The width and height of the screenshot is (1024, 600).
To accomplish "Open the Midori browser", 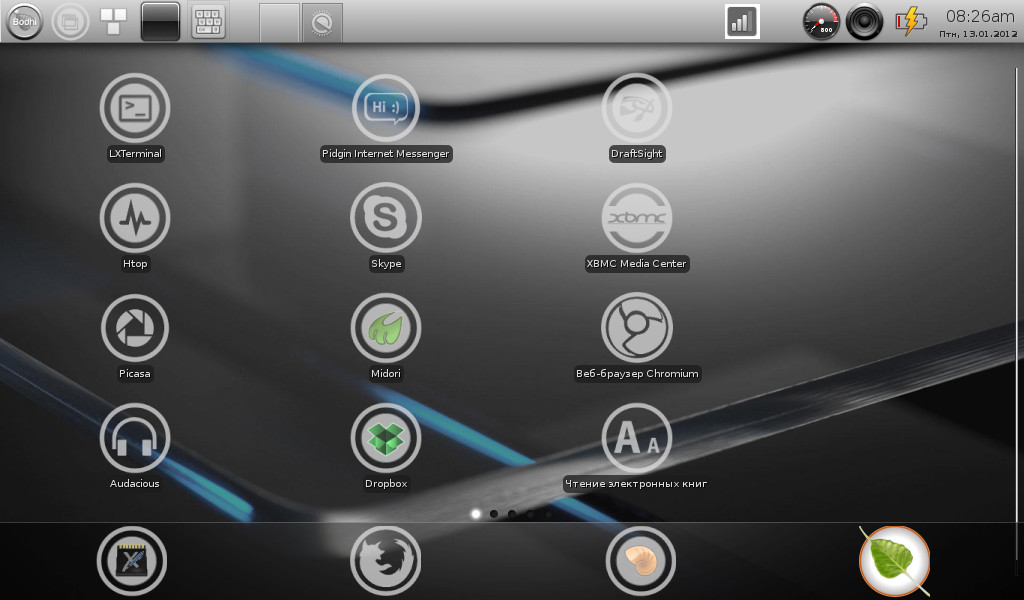I will [x=385, y=328].
